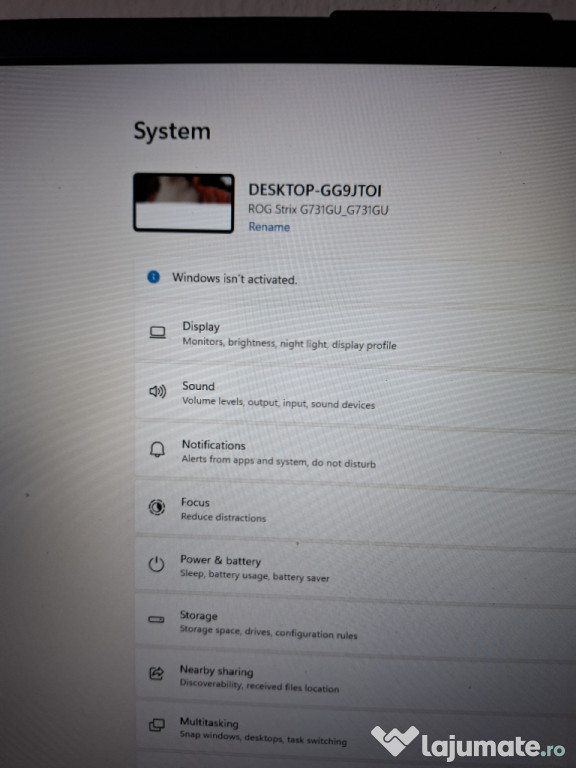Open the Display settings entry
The height and width of the screenshot is (768, 576).
tap(355, 335)
